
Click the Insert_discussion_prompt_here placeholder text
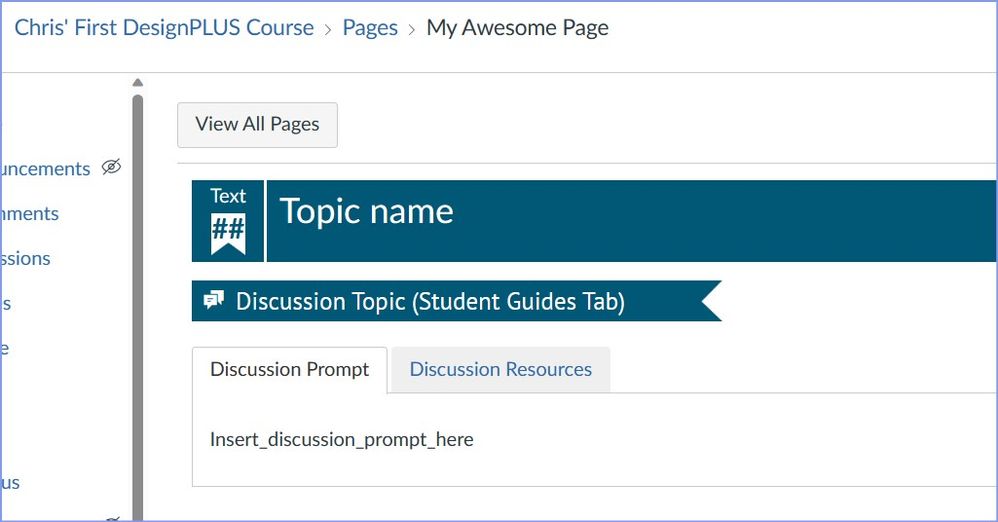click(341, 439)
